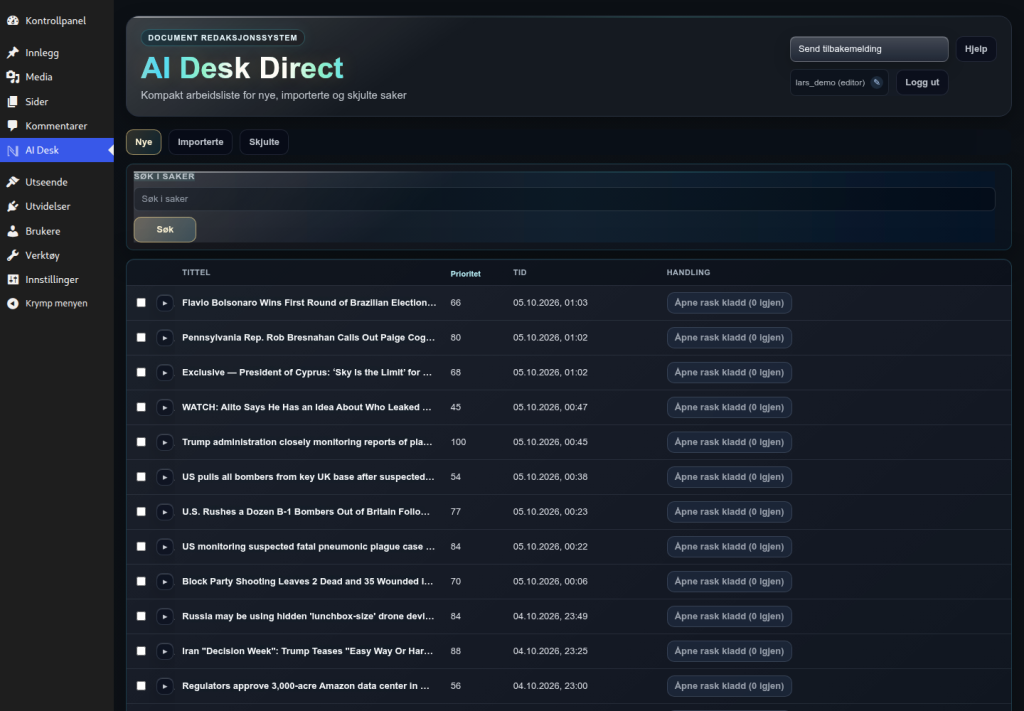Select checkbox for Flavio Bolsonaro story

tap(141, 302)
